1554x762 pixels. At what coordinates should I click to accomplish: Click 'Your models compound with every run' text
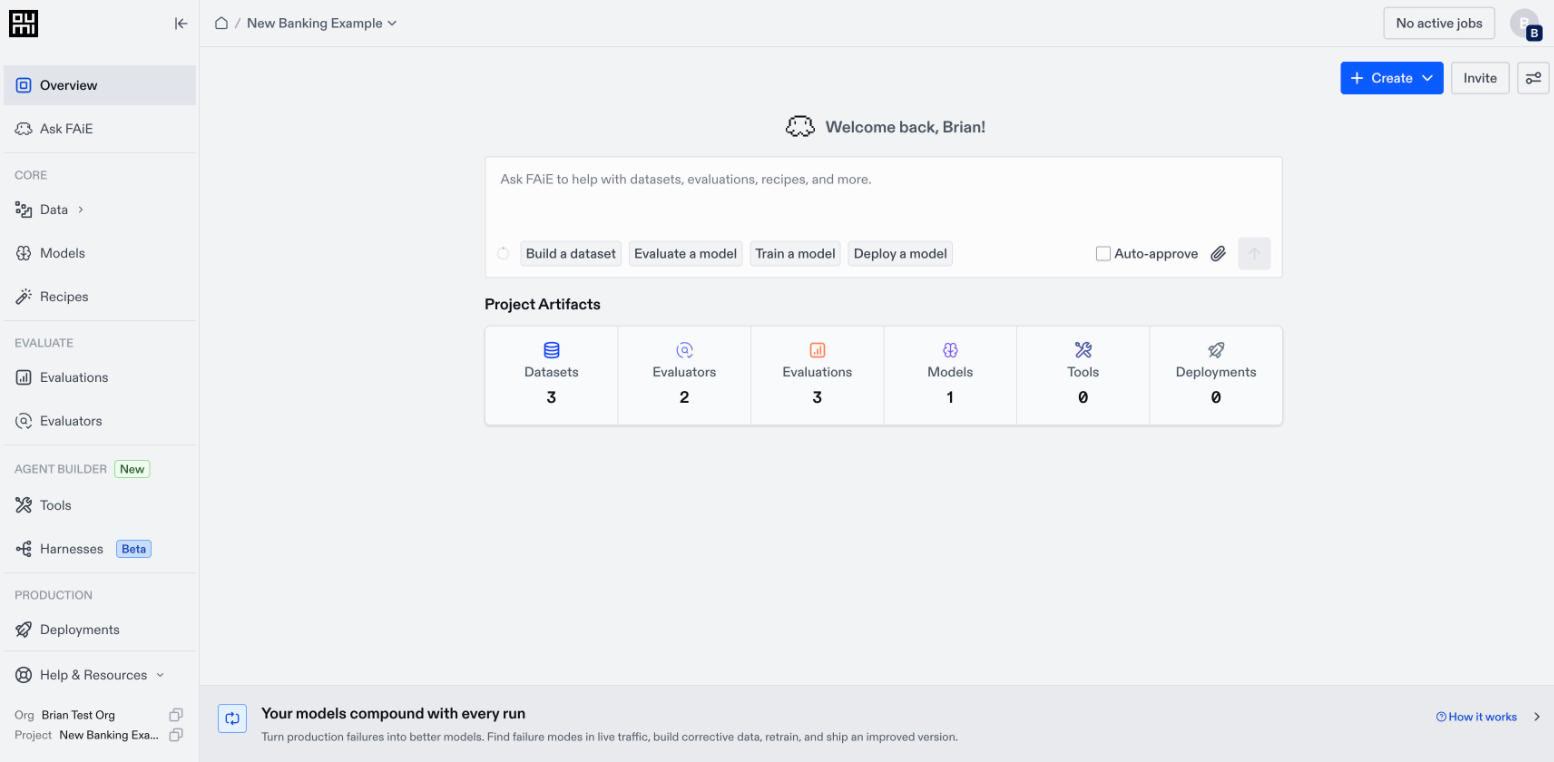[393, 714]
